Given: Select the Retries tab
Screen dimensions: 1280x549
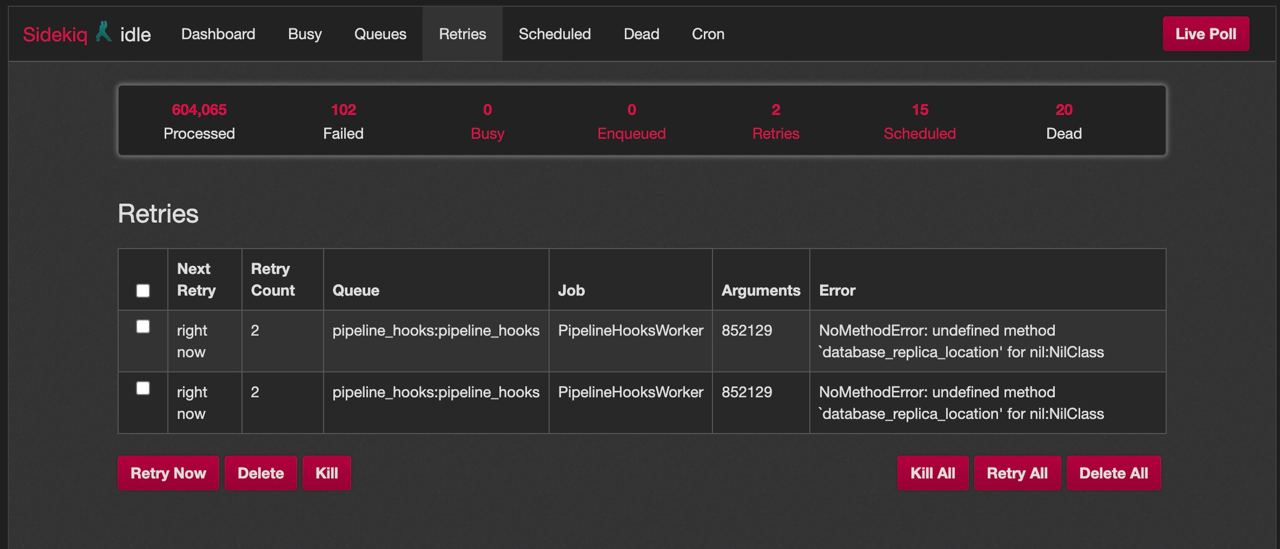Looking at the screenshot, I should 462,34.
